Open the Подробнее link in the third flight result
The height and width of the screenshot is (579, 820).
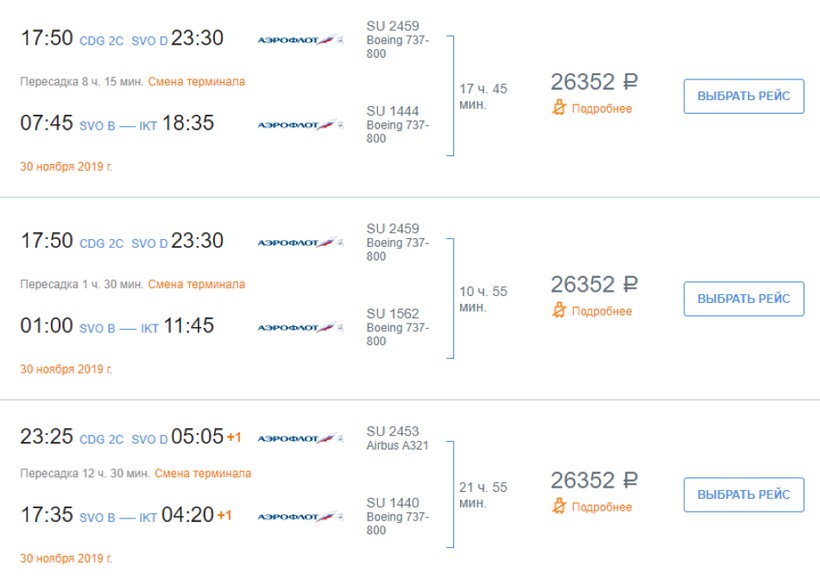click(x=601, y=508)
